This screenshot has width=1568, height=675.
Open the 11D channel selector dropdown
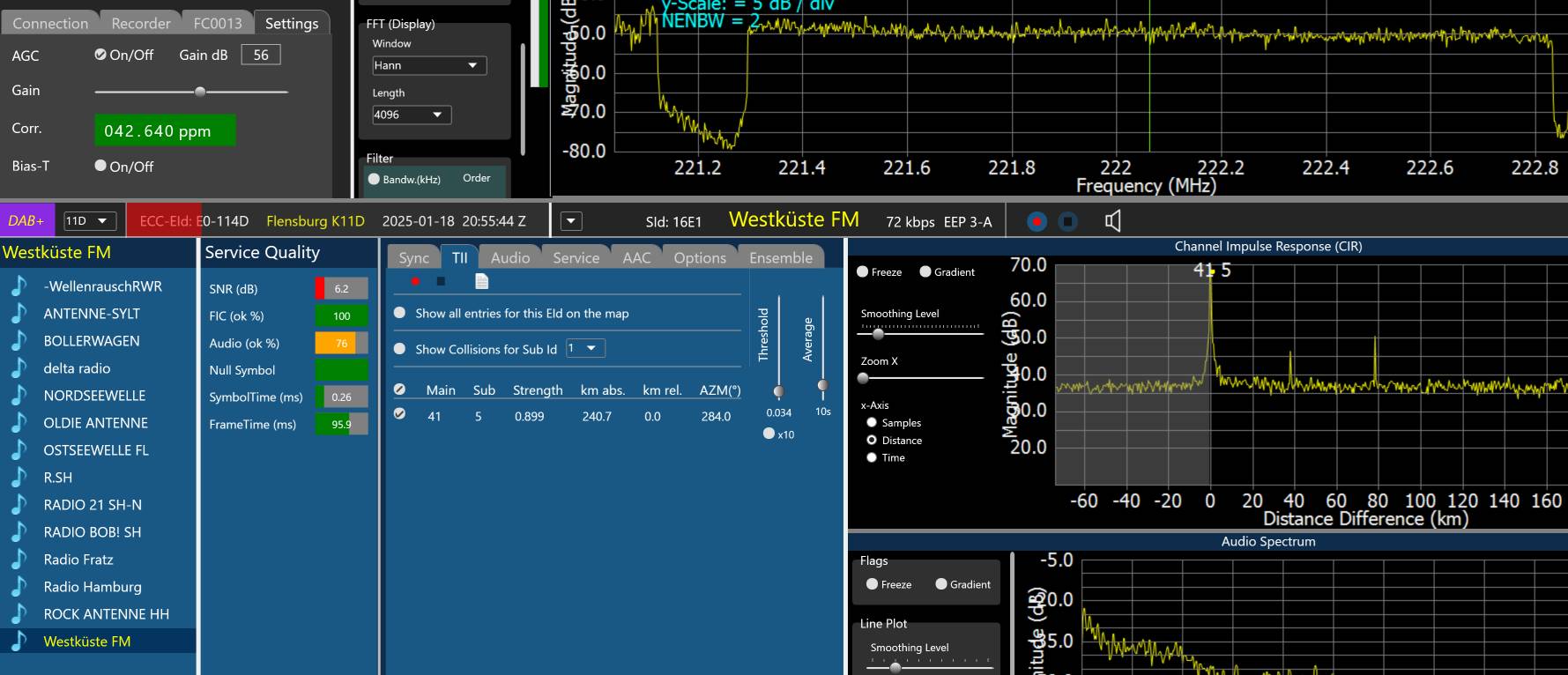tap(90, 221)
